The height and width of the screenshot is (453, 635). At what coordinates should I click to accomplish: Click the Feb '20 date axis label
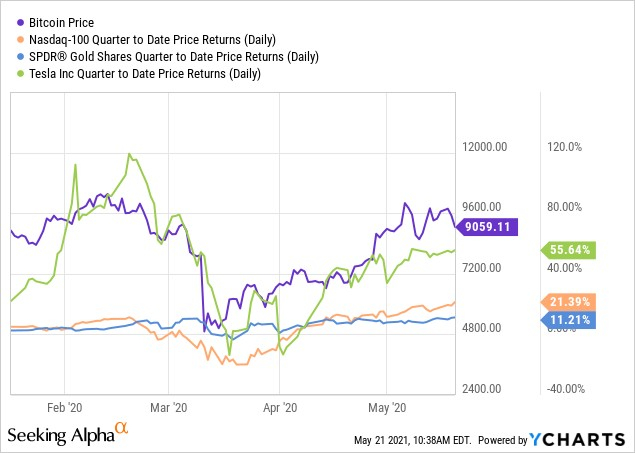[x=63, y=407]
